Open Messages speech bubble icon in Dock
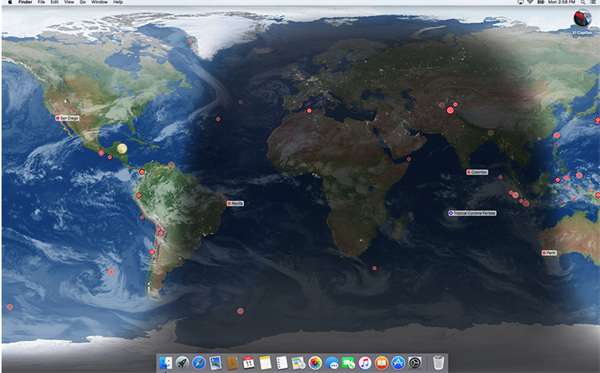The image size is (600, 373). pyautogui.click(x=332, y=363)
